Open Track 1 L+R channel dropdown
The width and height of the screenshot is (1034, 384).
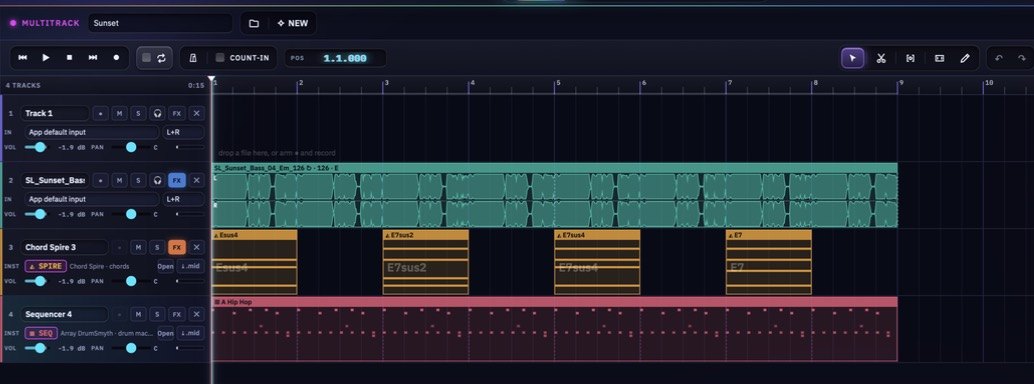183,132
